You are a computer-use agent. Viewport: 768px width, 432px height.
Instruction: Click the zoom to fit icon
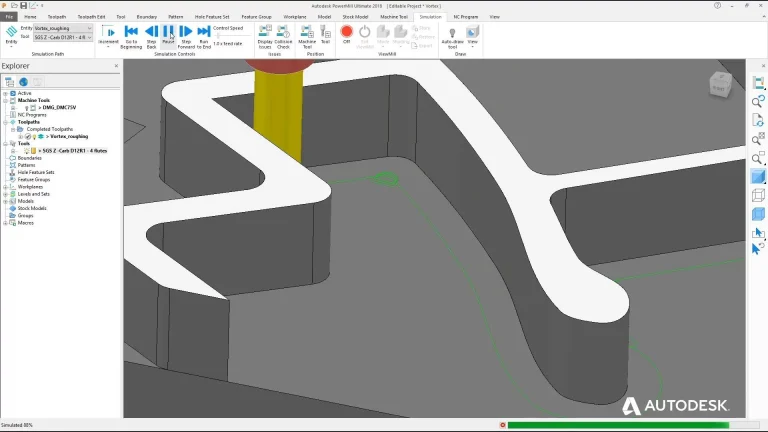pos(758,139)
